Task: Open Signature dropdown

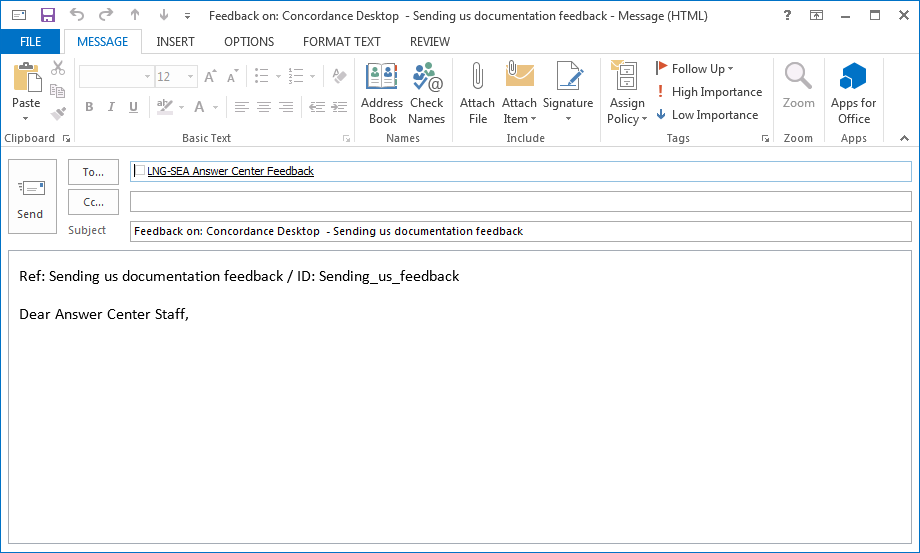Action: (568, 93)
